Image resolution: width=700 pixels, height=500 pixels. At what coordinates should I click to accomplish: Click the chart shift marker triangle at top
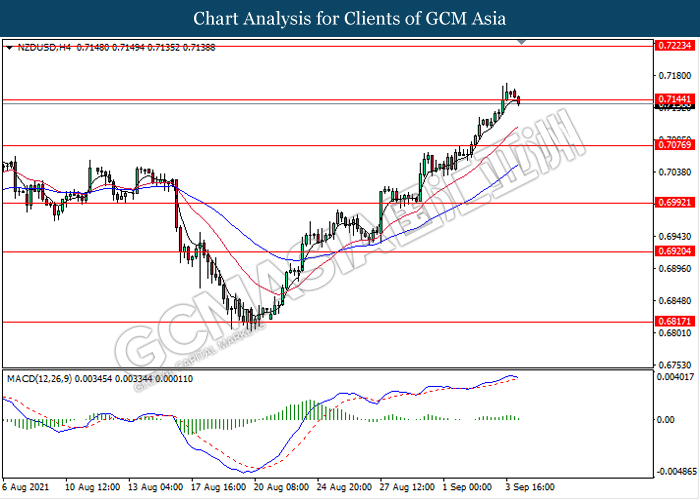click(x=521, y=42)
